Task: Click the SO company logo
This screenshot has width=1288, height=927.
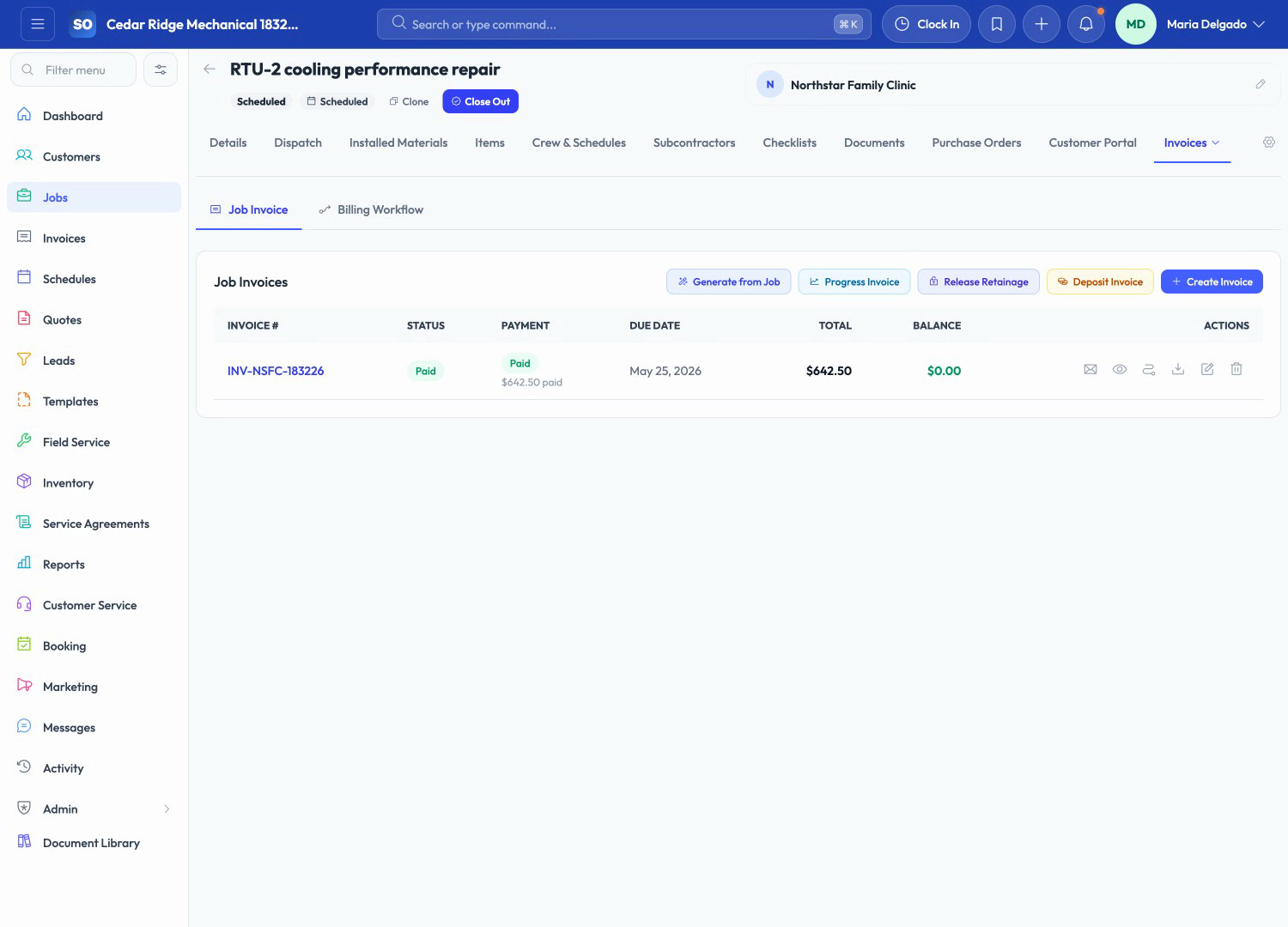Action: point(82,24)
